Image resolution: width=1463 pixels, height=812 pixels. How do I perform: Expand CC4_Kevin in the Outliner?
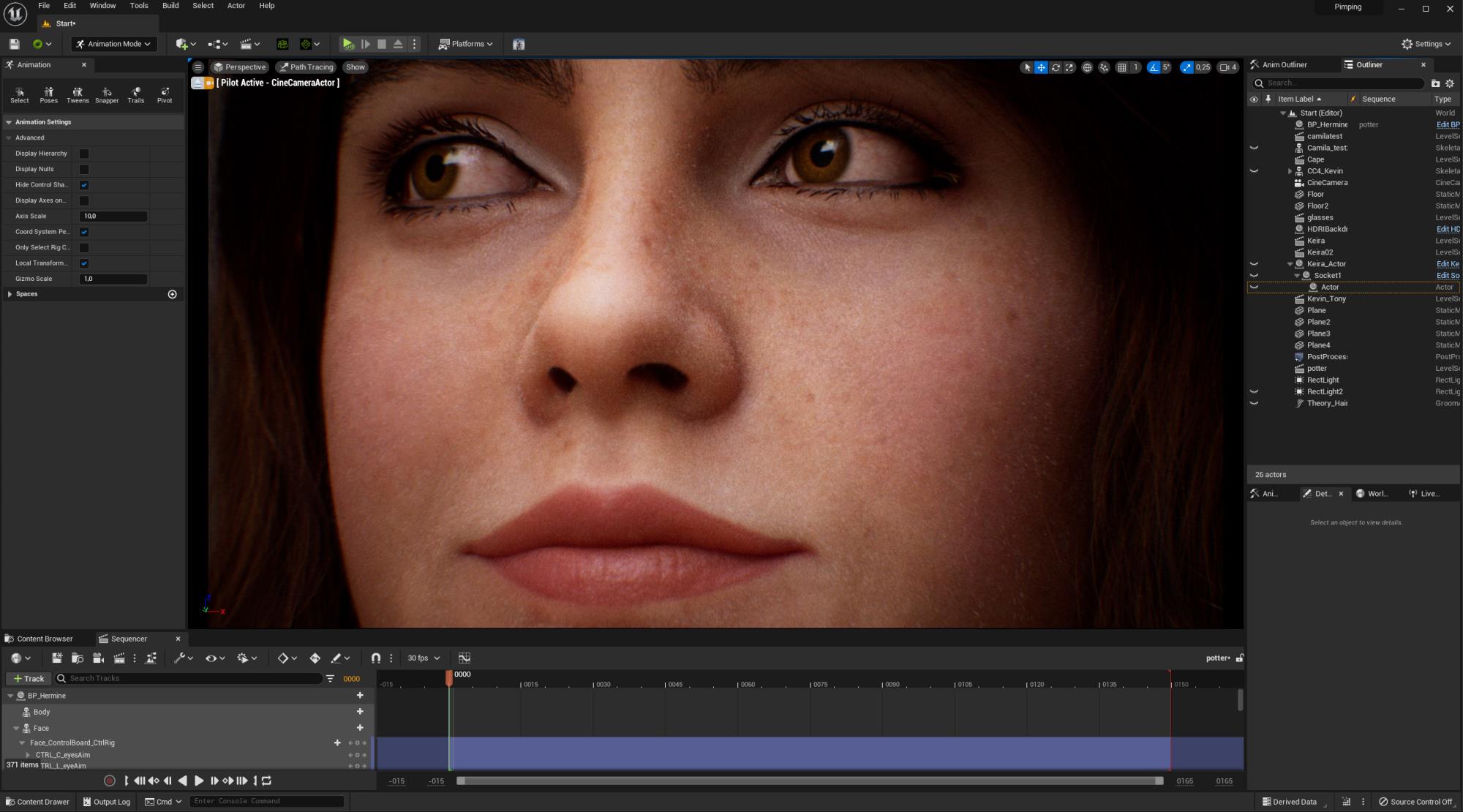(x=1290, y=171)
